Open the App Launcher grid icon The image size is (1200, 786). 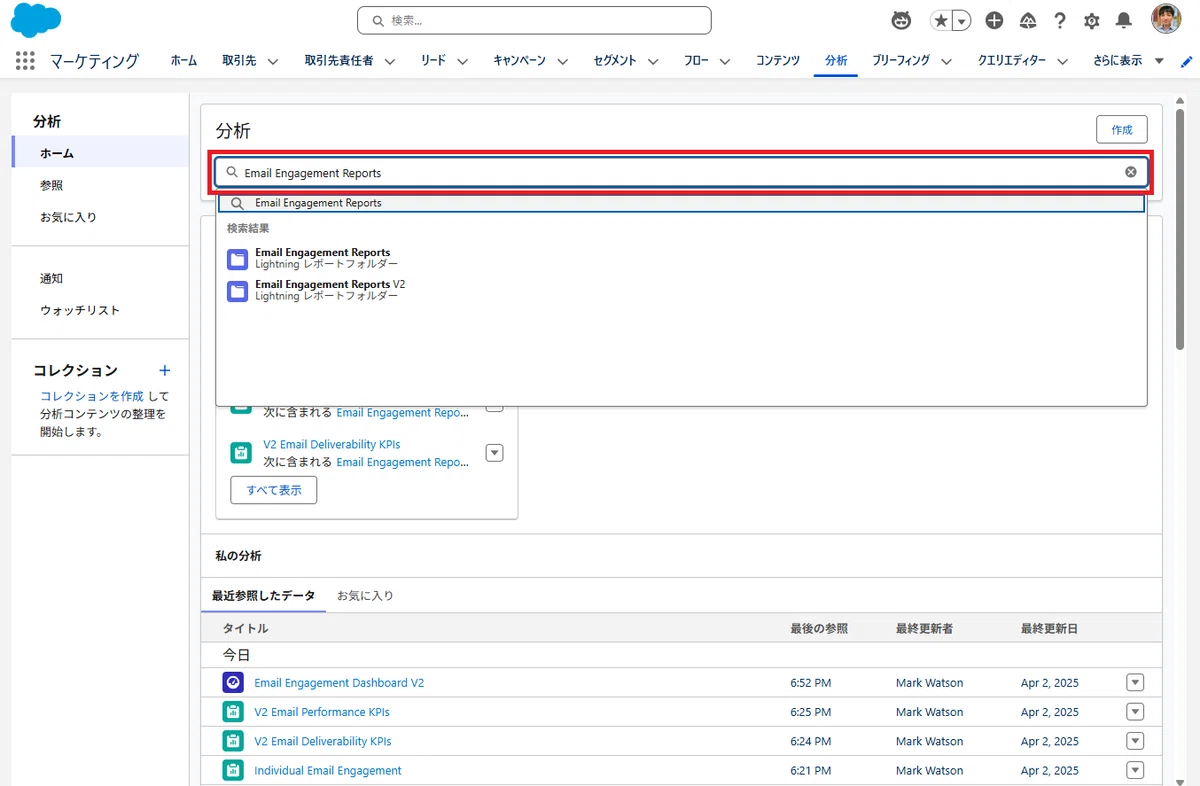tap(25, 61)
